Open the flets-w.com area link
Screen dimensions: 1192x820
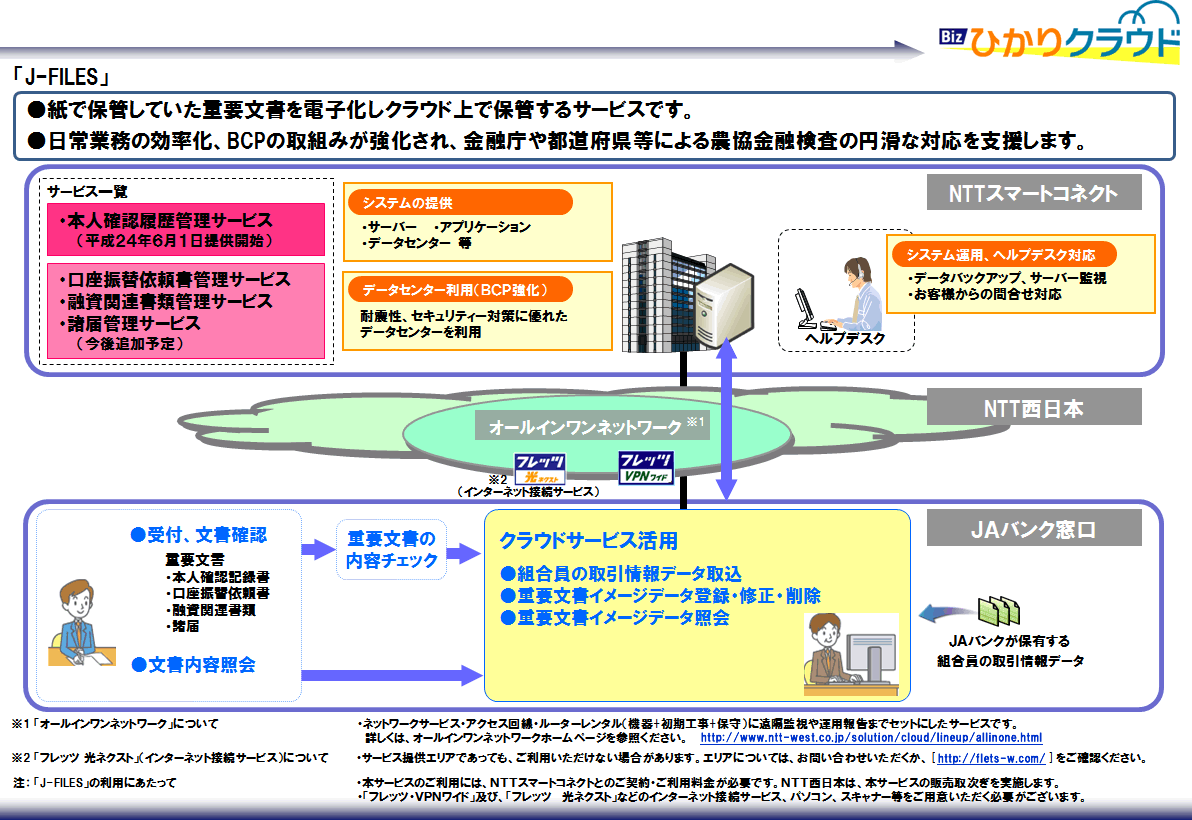[991, 758]
